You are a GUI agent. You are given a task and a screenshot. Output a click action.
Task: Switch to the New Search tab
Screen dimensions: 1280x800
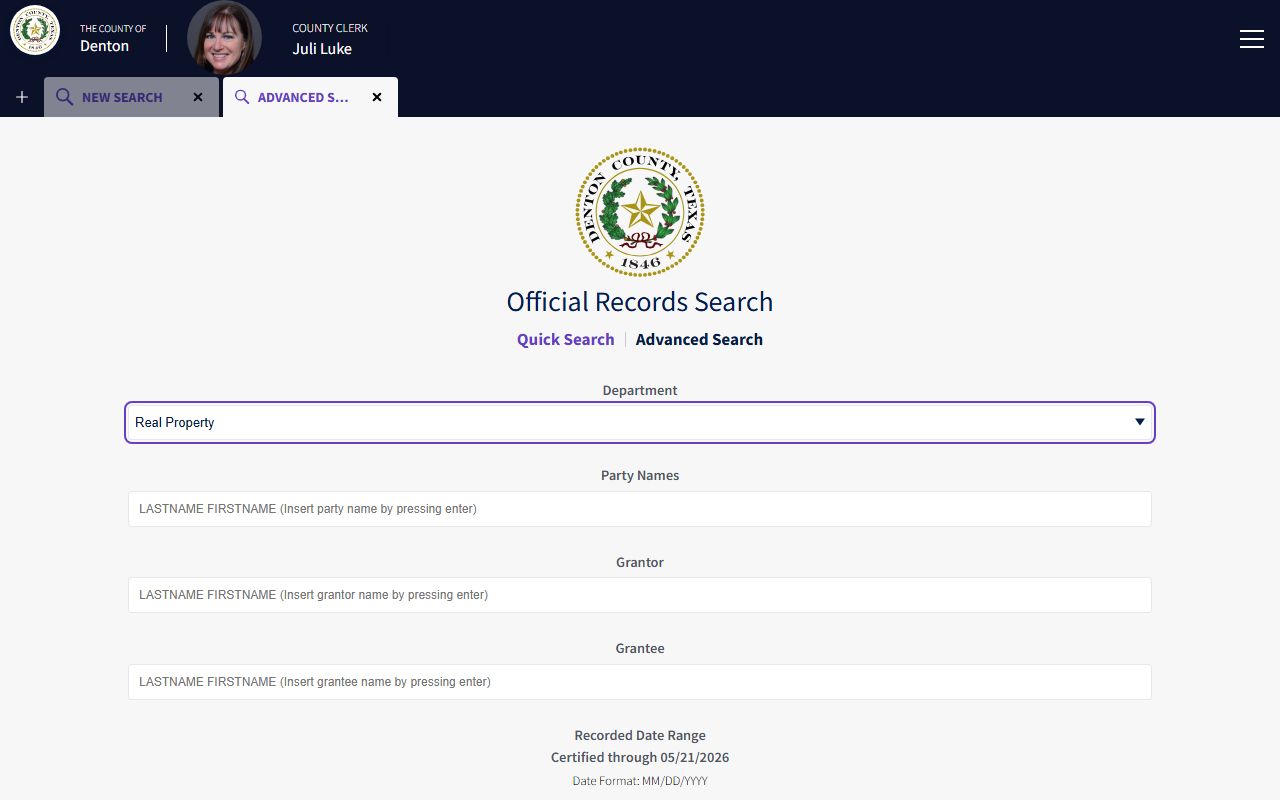pyautogui.click(x=131, y=97)
